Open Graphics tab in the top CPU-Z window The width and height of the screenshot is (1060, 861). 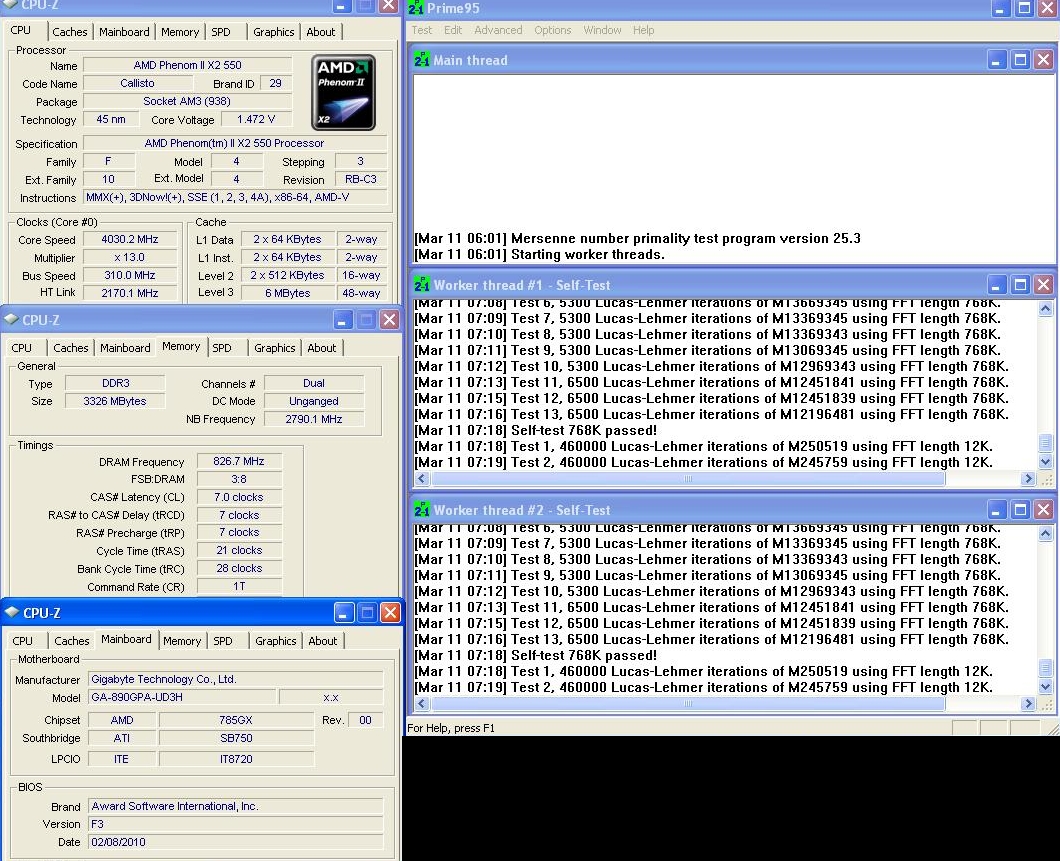(x=273, y=32)
